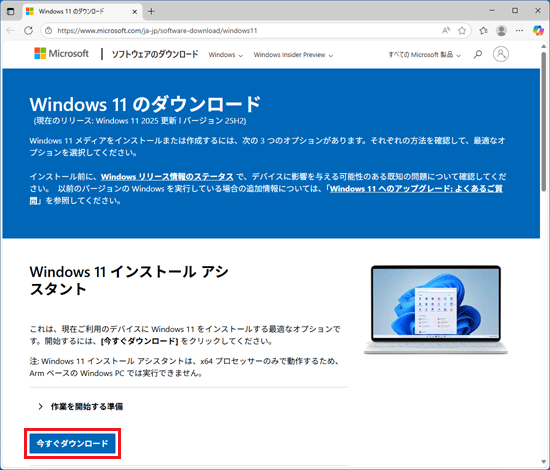Open the ソフトウェアのダウンロード page link
This screenshot has height=470, width=550.
[x=155, y=54]
